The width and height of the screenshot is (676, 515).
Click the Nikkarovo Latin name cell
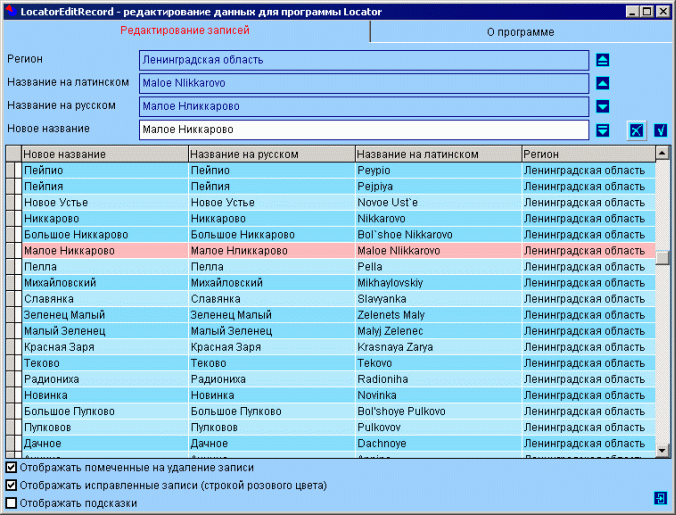coord(438,218)
